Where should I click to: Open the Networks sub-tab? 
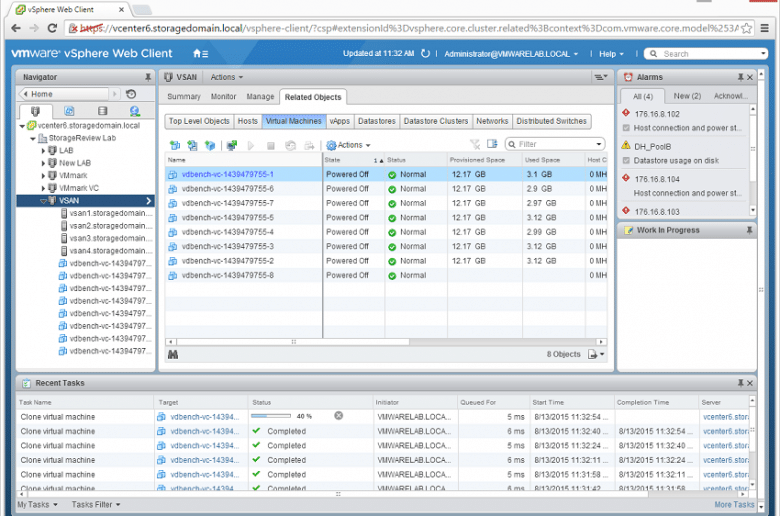(492, 121)
